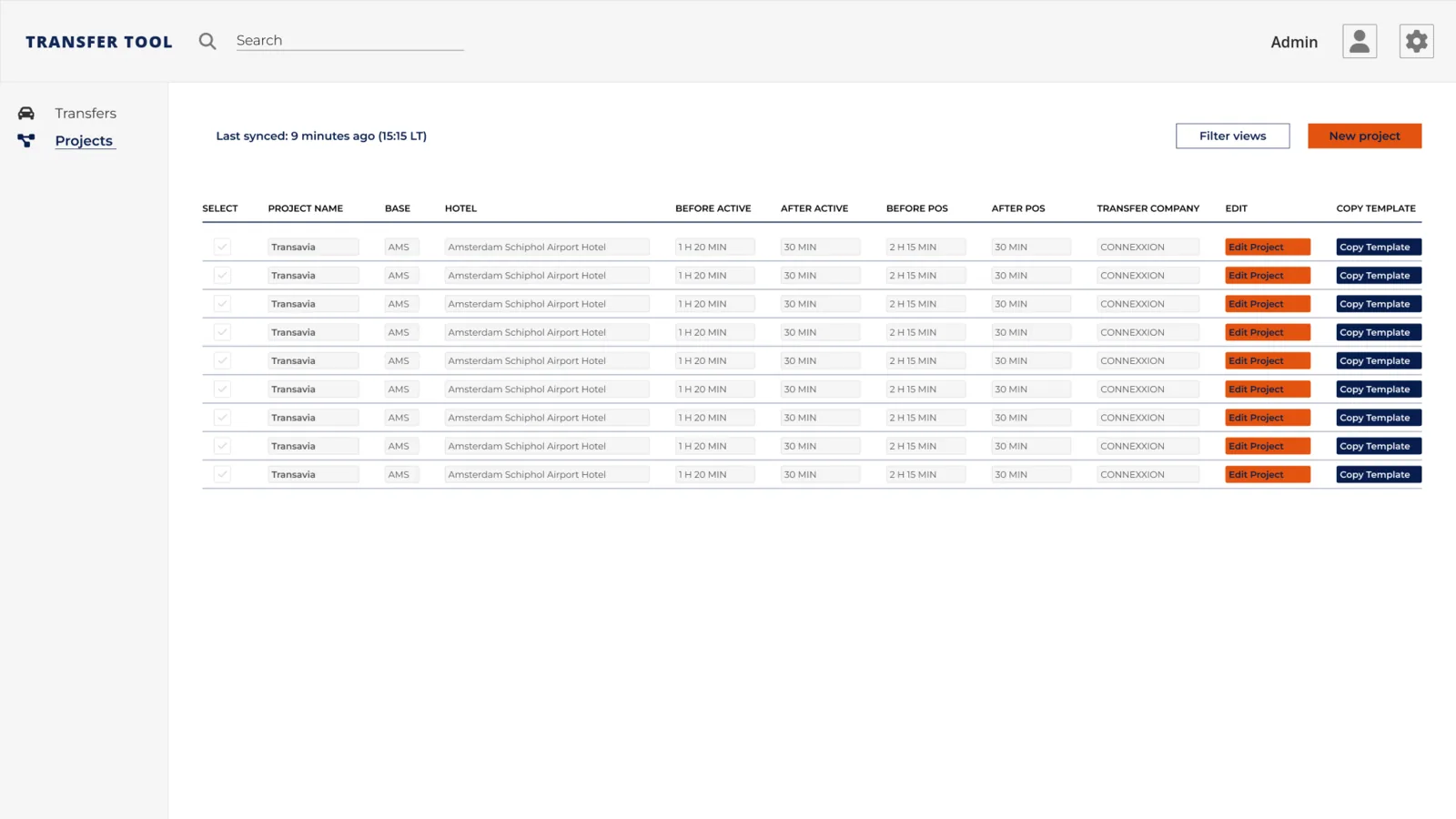Go to Transfers in the sidebar

point(86,113)
